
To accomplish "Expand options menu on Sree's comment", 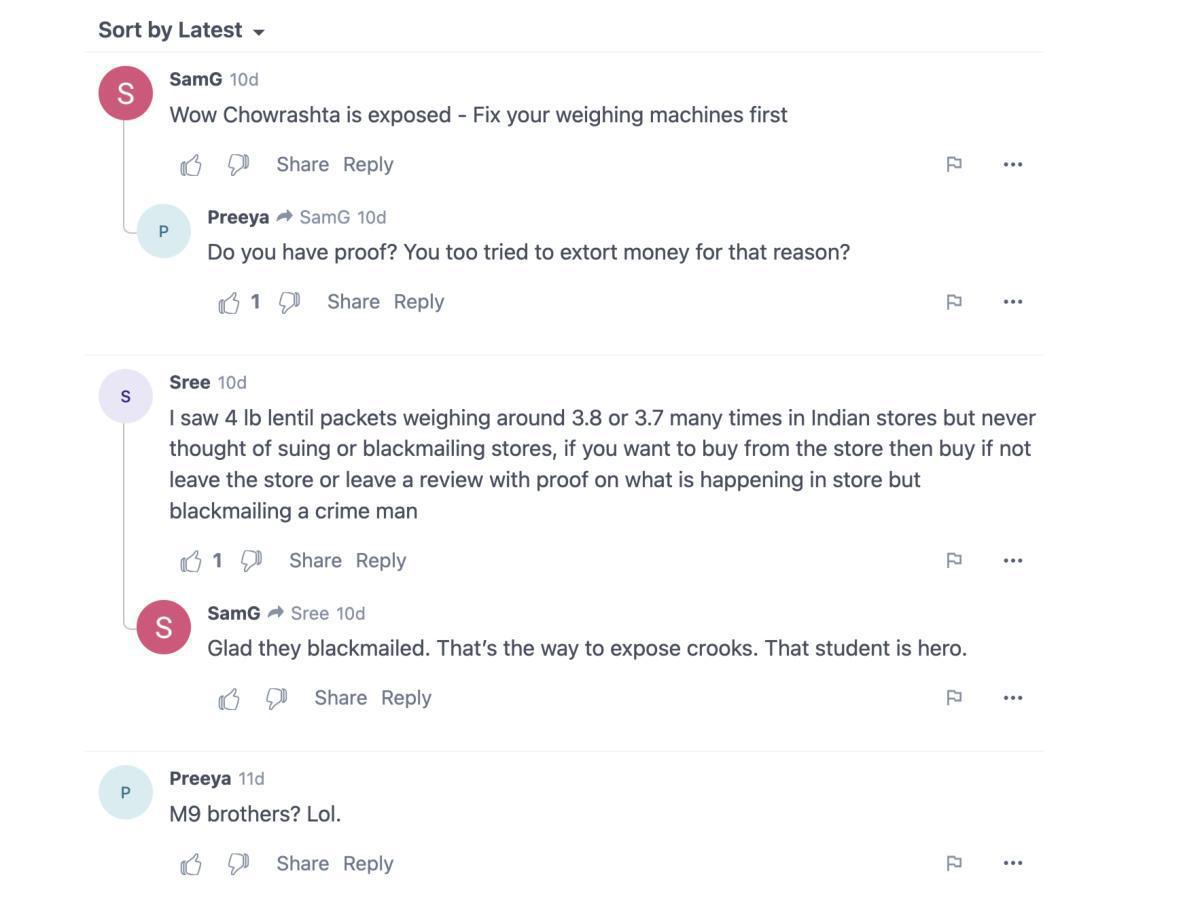I will [1012, 561].
